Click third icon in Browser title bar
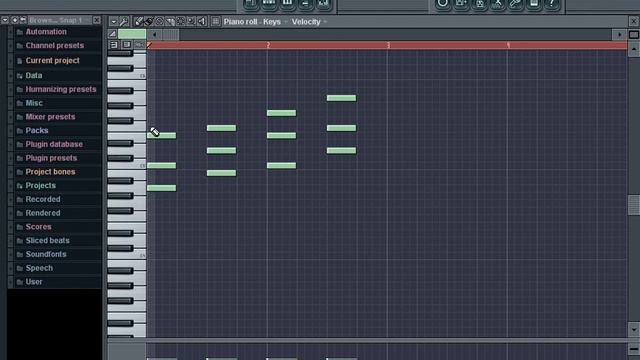 tap(23, 20)
